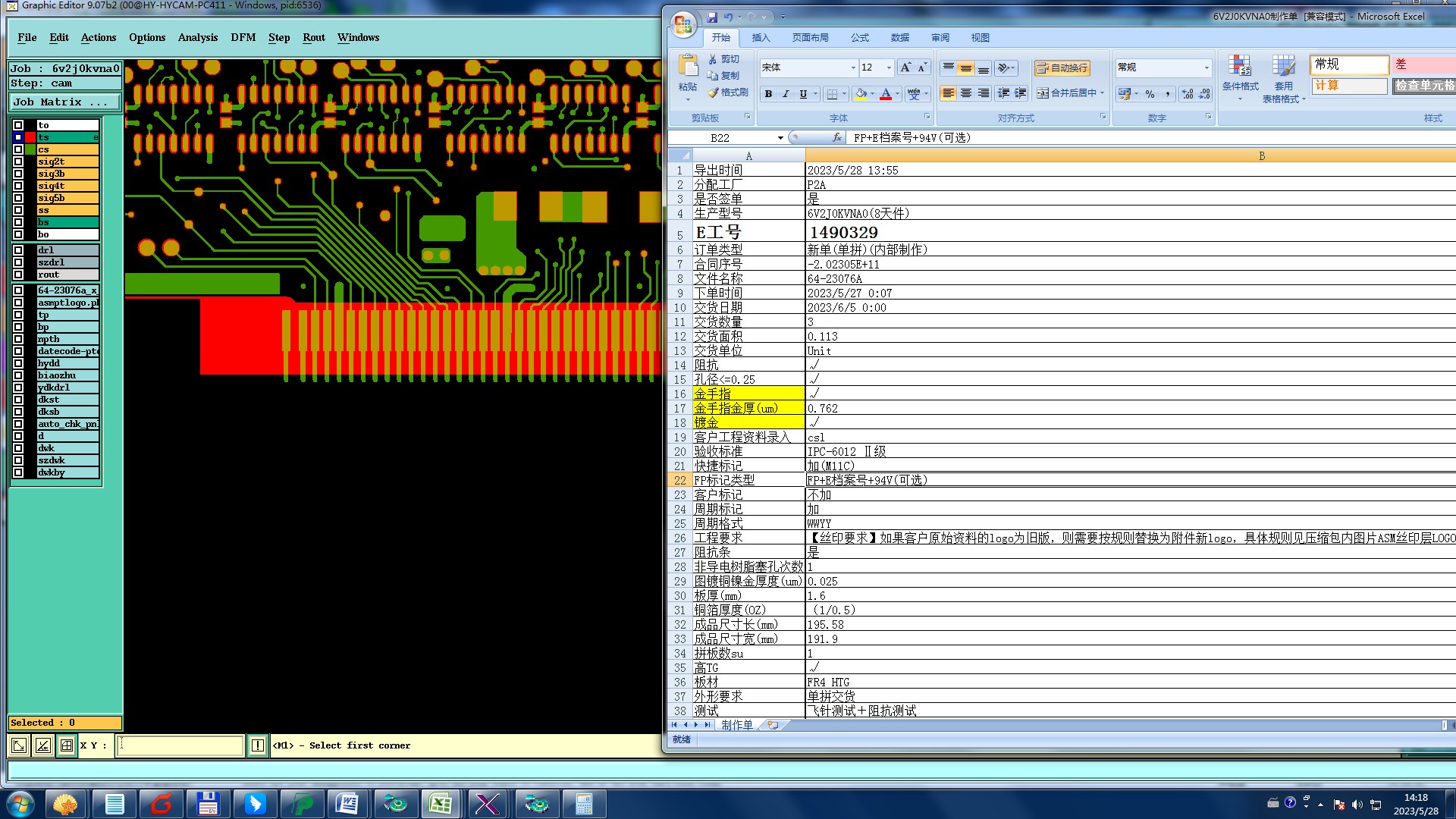Viewport: 1456px width, 819px height.
Task: Click red color swatch beside ts layer
Action: (30, 137)
